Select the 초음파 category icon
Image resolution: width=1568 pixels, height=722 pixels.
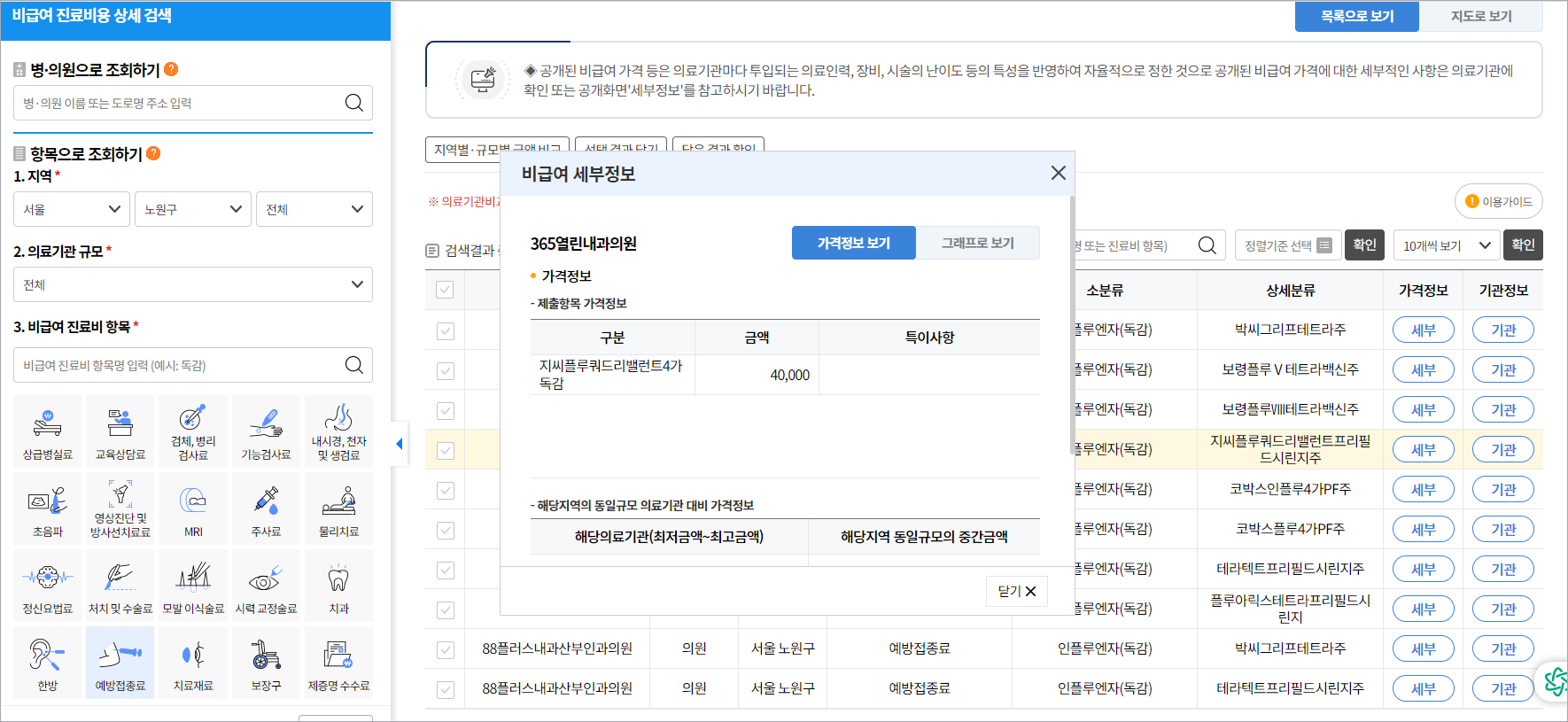coord(48,509)
